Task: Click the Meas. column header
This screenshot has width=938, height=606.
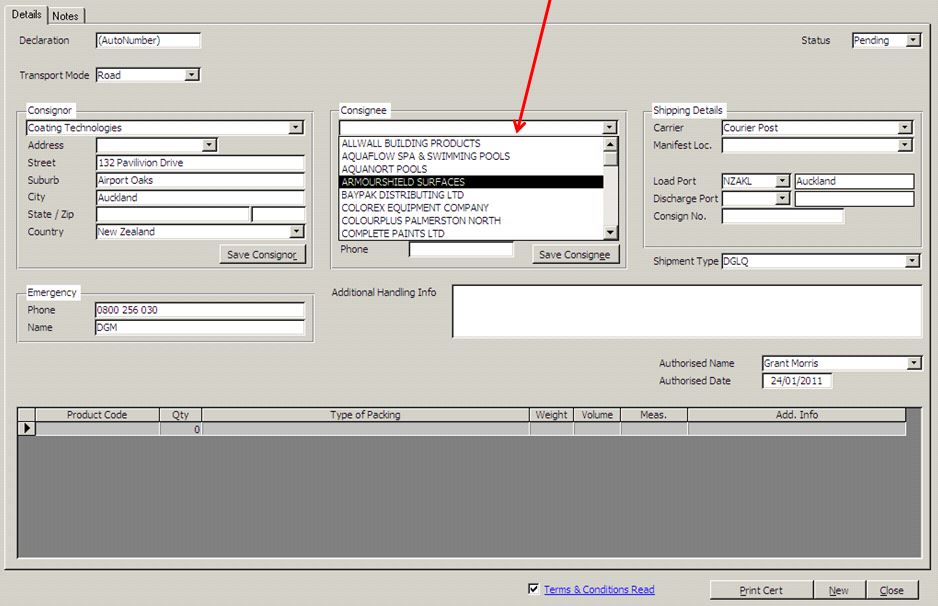Action: (x=654, y=415)
